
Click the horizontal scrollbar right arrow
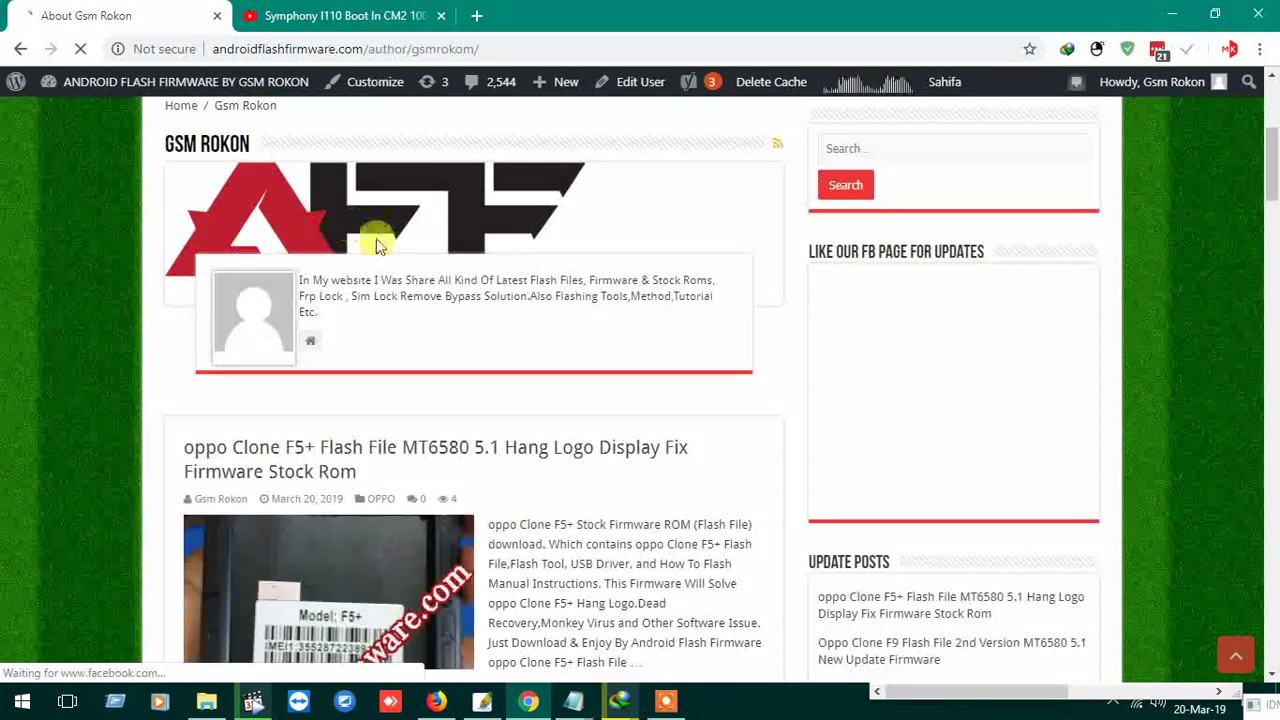point(1218,692)
